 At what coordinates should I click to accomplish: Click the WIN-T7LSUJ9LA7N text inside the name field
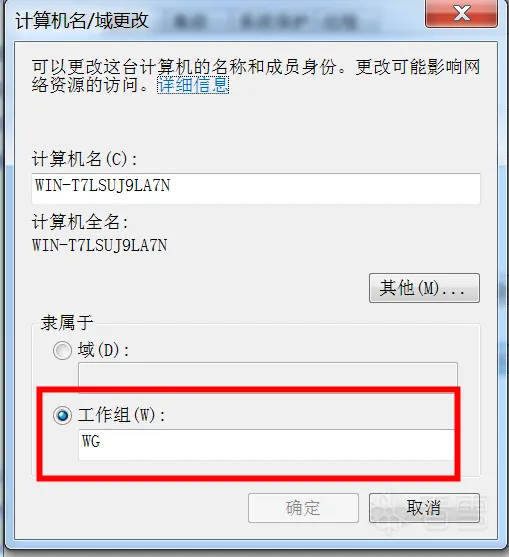pyautogui.click(x=102, y=185)
